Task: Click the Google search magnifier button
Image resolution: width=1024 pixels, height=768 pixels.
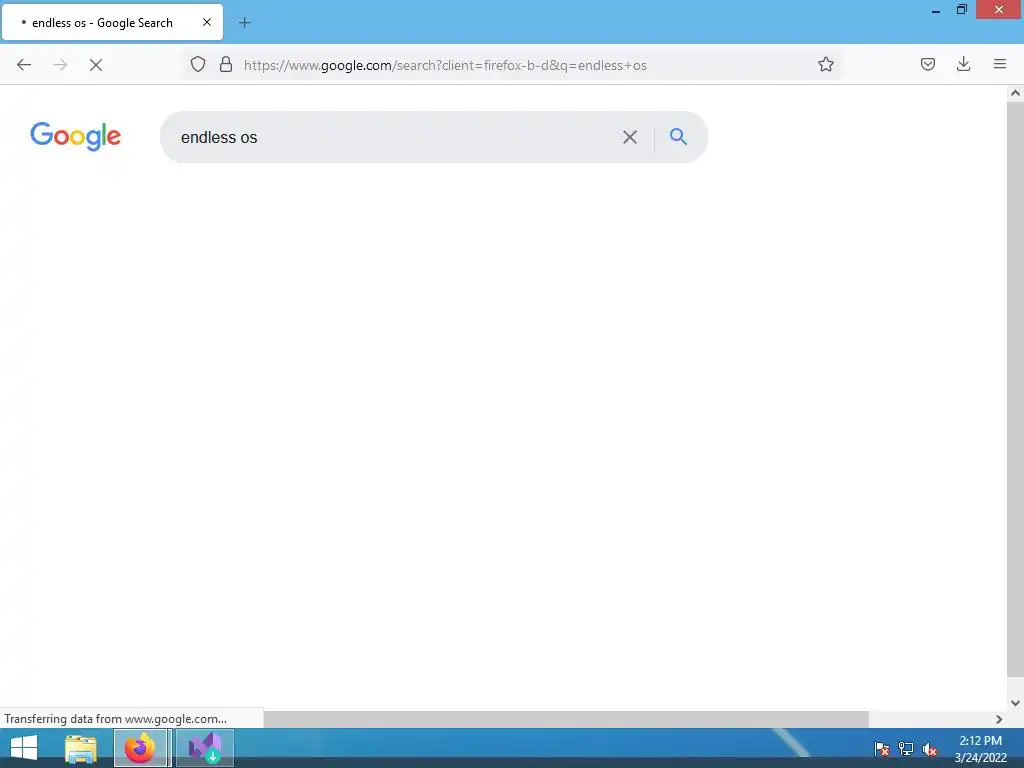Action: pos(679,136)
